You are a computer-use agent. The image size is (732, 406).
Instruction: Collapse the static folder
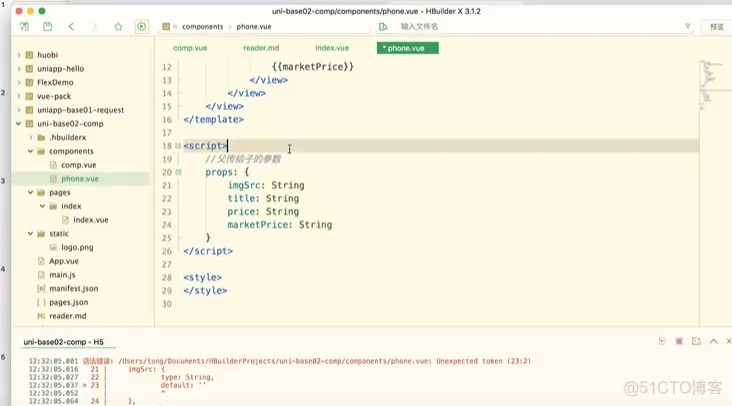[x=30, y=233]
